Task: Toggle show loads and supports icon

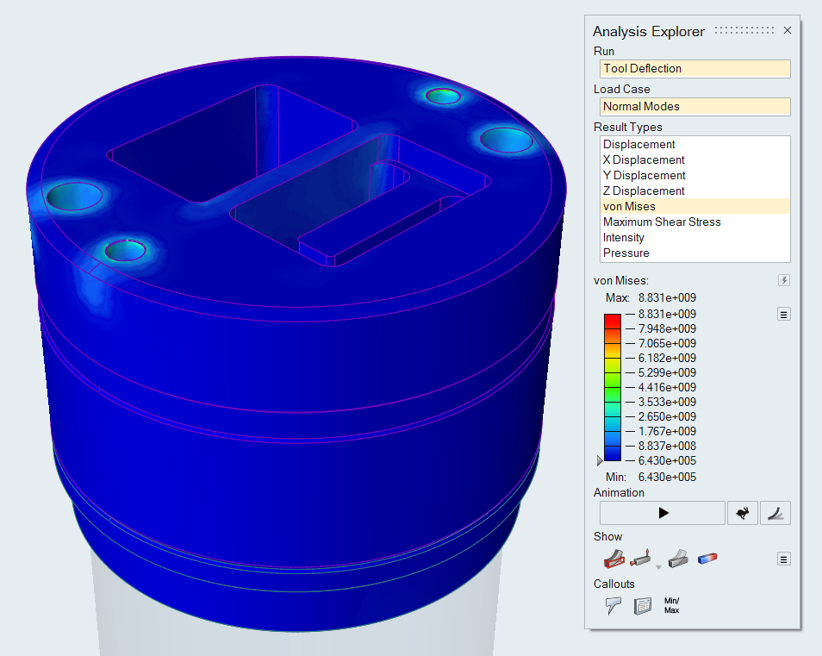Action: click(x=642, y=559)
